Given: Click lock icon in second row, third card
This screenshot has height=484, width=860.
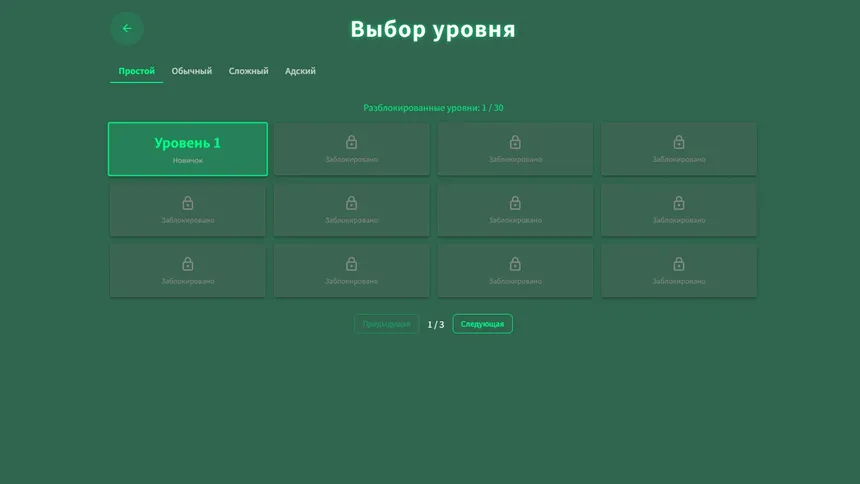Looking at the screenshot, I should (x=515, y=203).
